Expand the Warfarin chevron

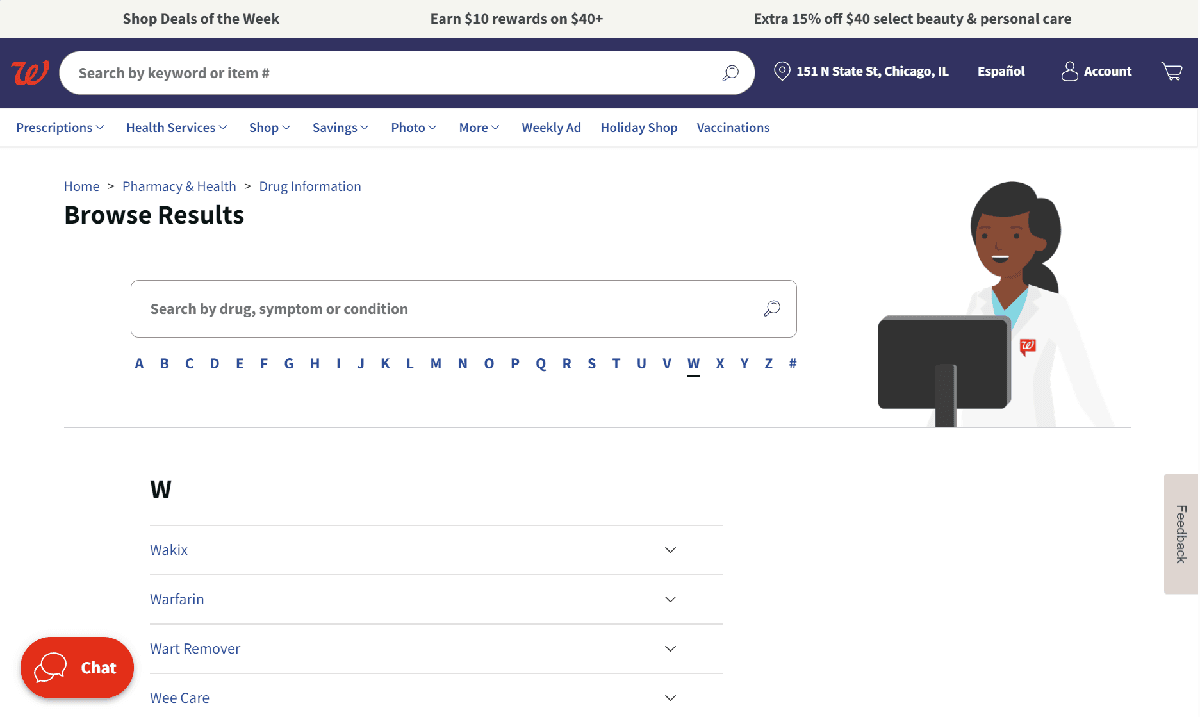click(x=670, y=599)
